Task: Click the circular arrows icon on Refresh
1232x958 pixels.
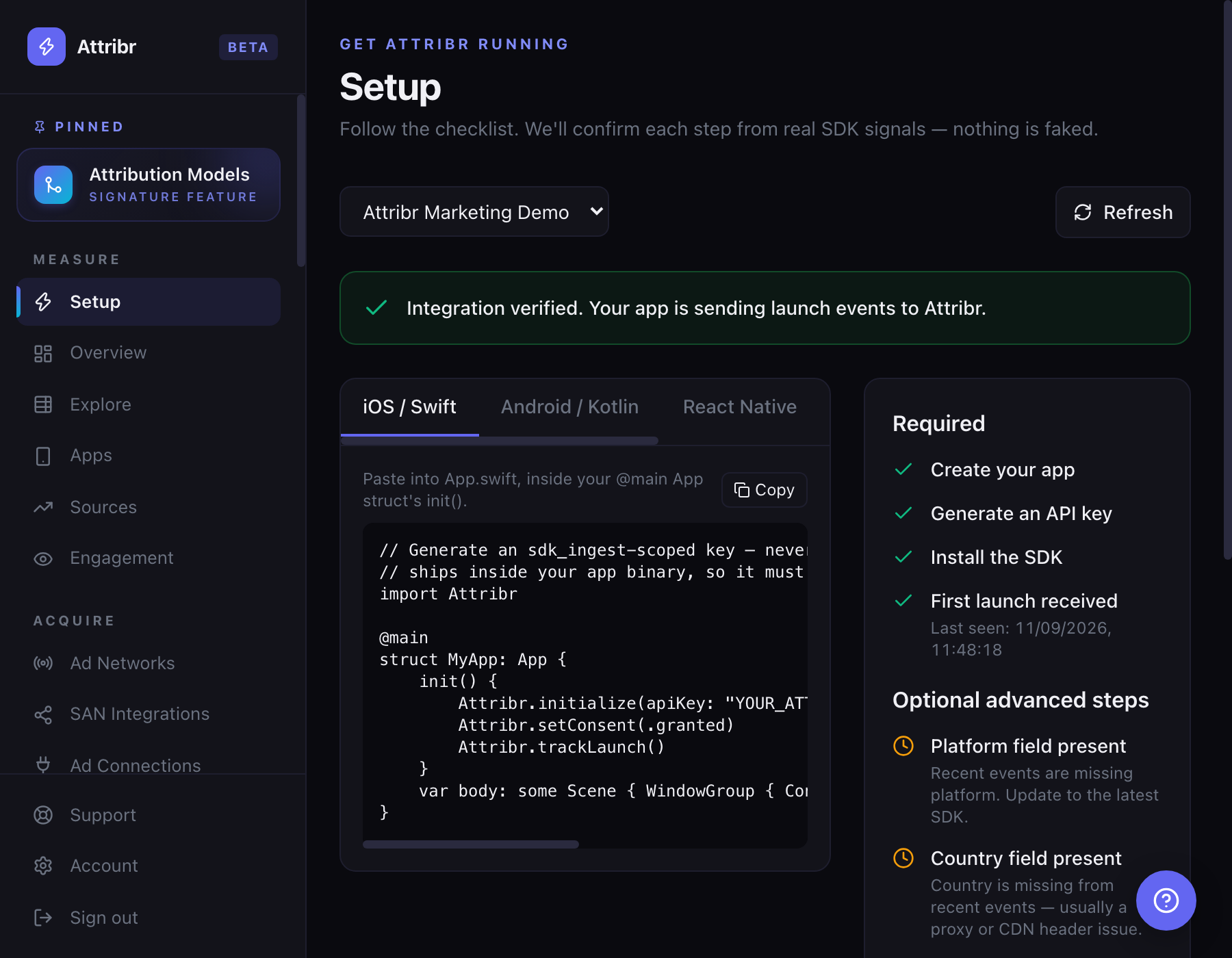Action: (1082, 213)
